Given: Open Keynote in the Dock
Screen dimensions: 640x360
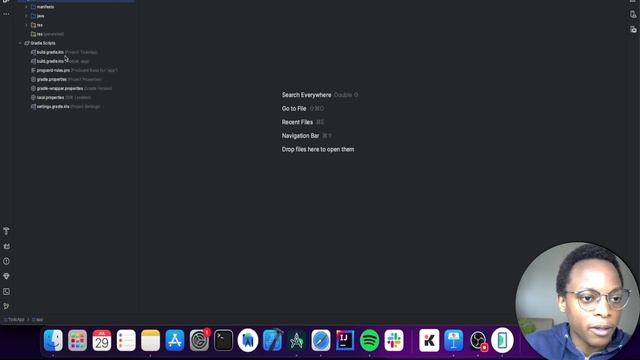Looking at the screenshot, I should tap(453, 340).
